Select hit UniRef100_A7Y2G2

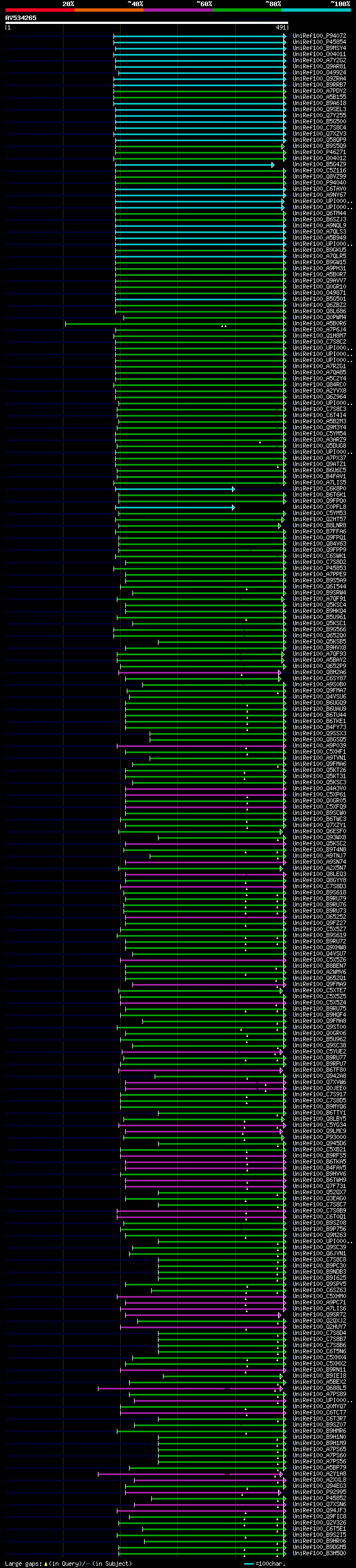(319, 60)
